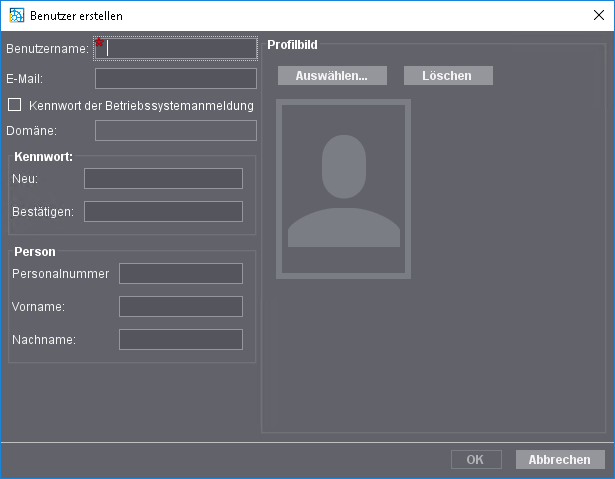Focus the Benutzername input field
Image resolution: width=615 pixels, height=479 pixels.
click(178, 49)
